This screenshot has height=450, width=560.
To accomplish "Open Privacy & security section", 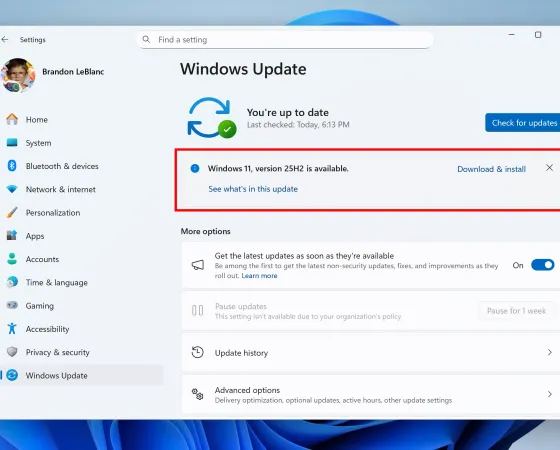I will point(58,352).
